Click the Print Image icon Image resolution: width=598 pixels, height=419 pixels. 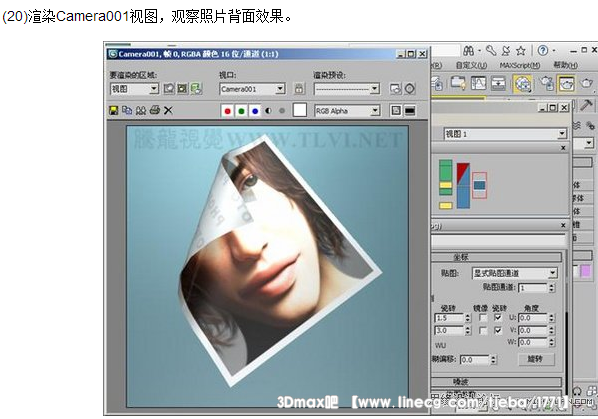click(x=154, y=111)
